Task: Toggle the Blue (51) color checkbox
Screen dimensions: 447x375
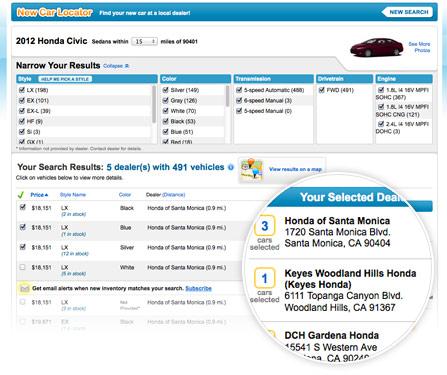Action: [x=165, y=132]
